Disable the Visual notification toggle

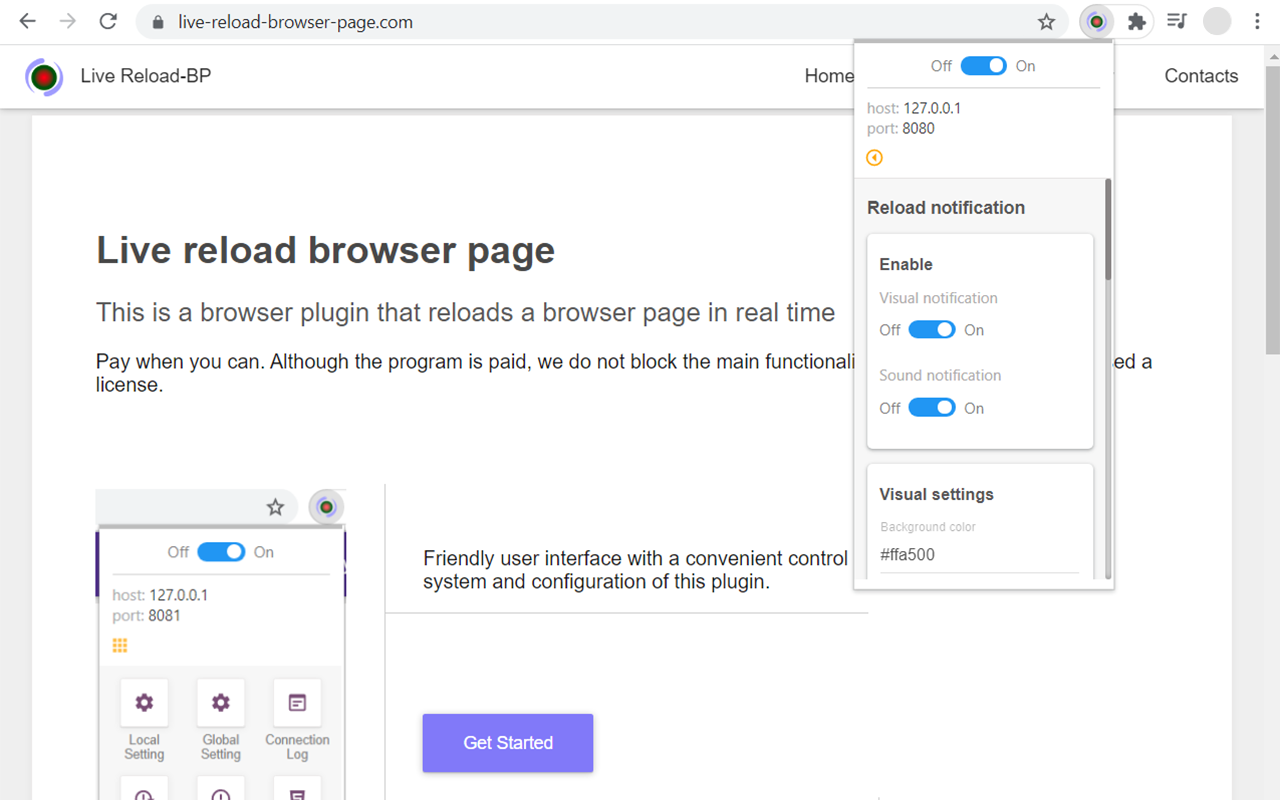click(932, 329)
